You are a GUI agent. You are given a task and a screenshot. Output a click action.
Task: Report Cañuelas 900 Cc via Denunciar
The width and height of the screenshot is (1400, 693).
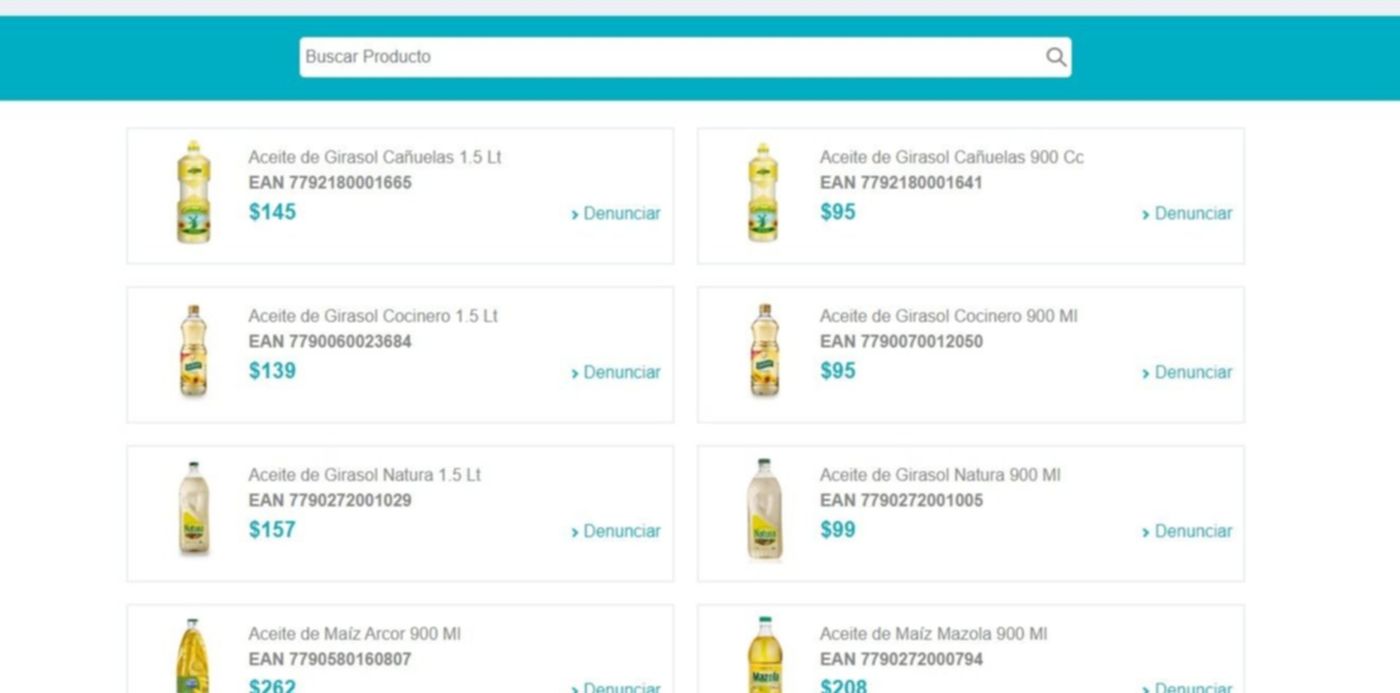coord(1187,214)
